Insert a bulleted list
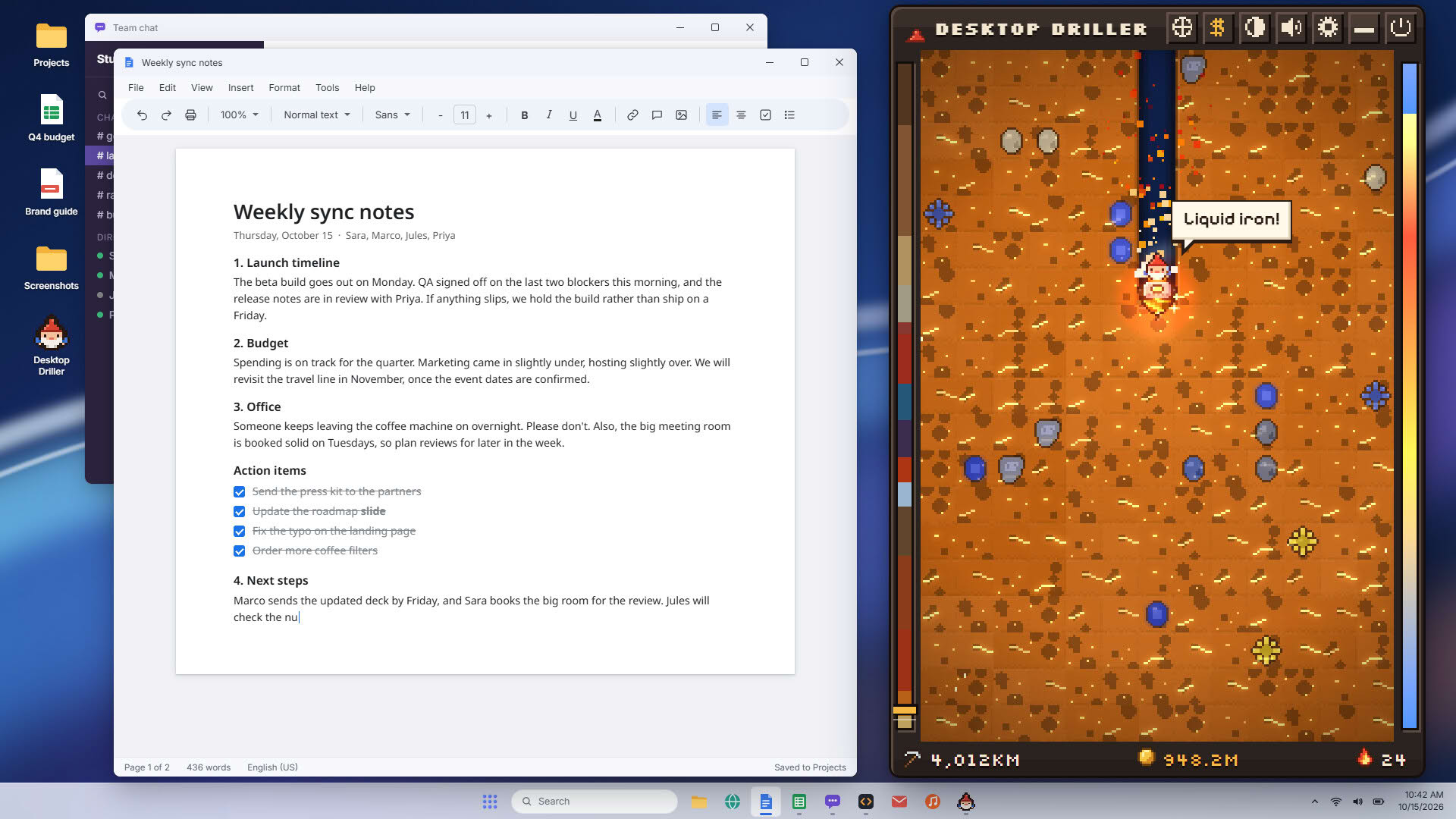The height and width of the screenshot is (819, 1456). pyautogui.click(x=789, y=115)
